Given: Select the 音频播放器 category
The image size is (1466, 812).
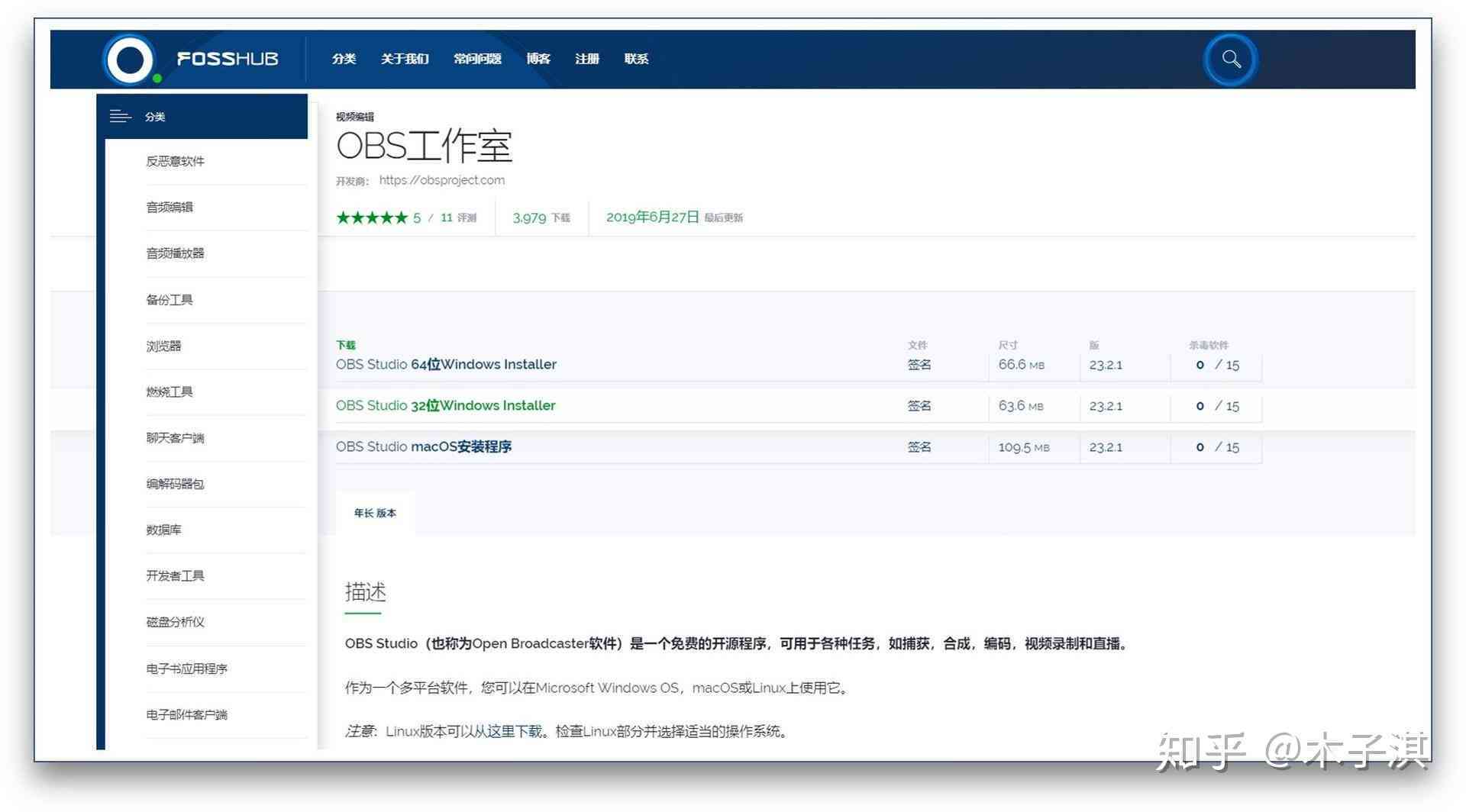Looking at the screenshot, I should point(175,253).
